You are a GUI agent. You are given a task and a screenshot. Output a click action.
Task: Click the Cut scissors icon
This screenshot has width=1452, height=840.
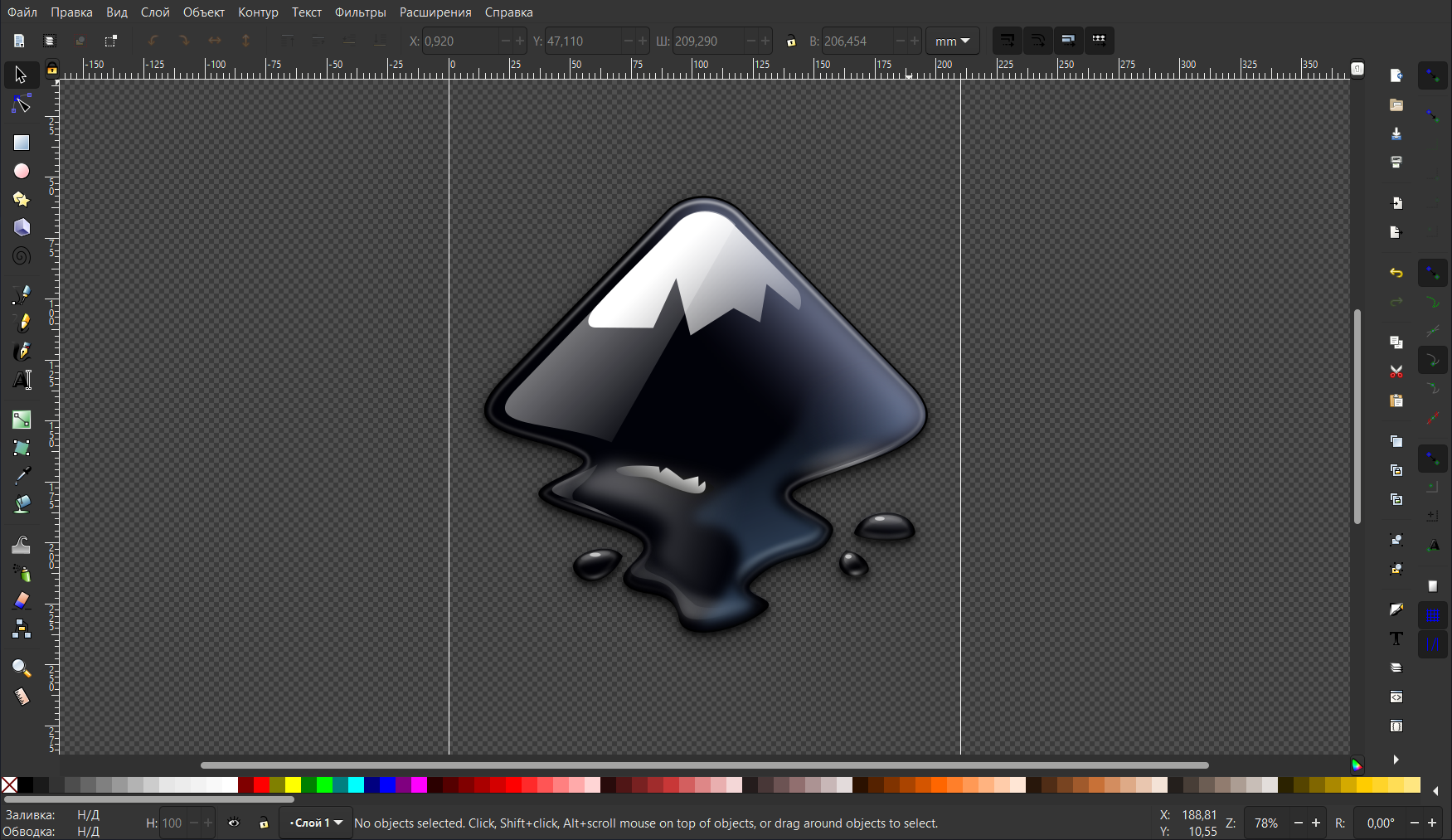1396,371
